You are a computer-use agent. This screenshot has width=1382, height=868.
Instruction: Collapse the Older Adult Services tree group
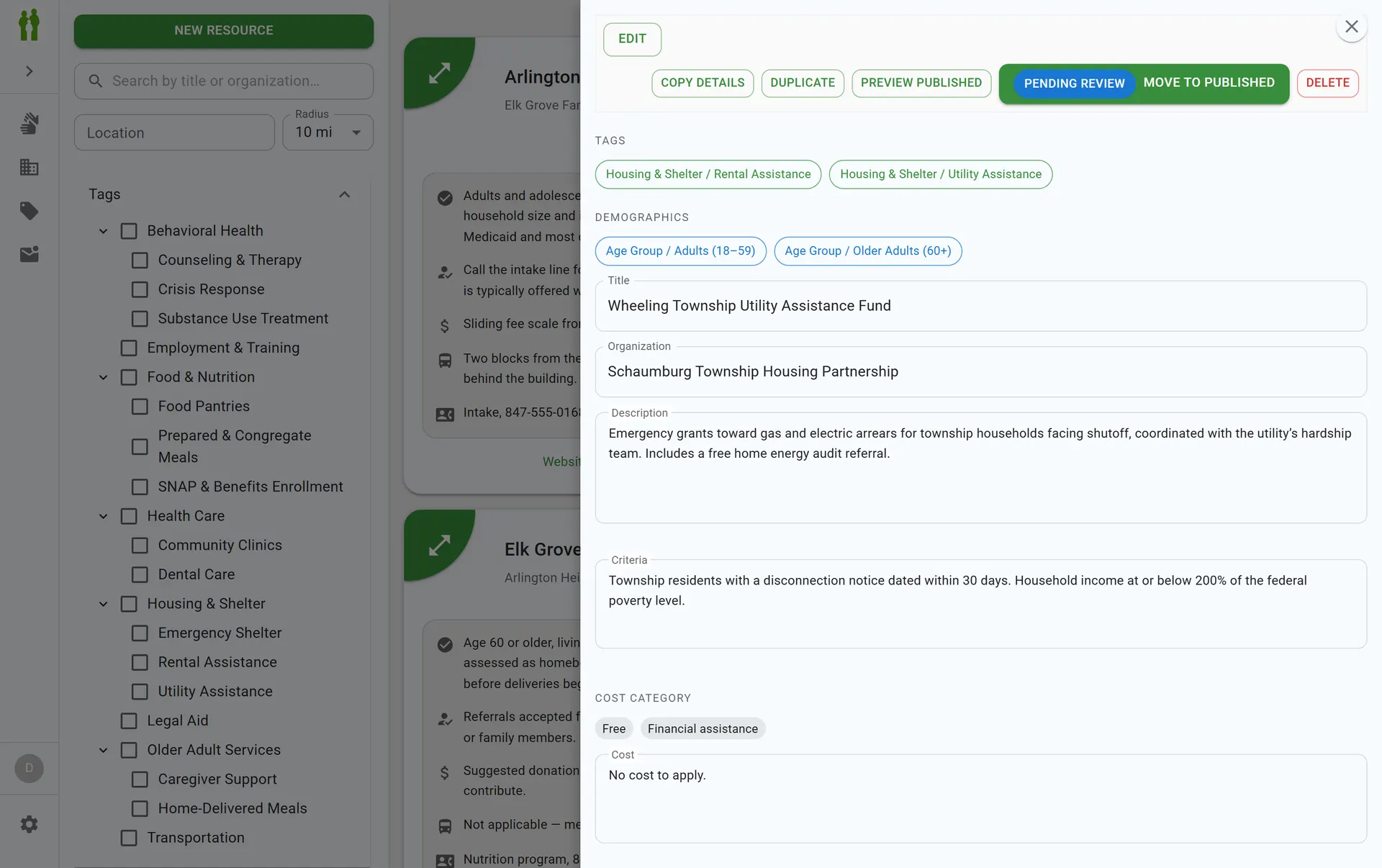103,750
